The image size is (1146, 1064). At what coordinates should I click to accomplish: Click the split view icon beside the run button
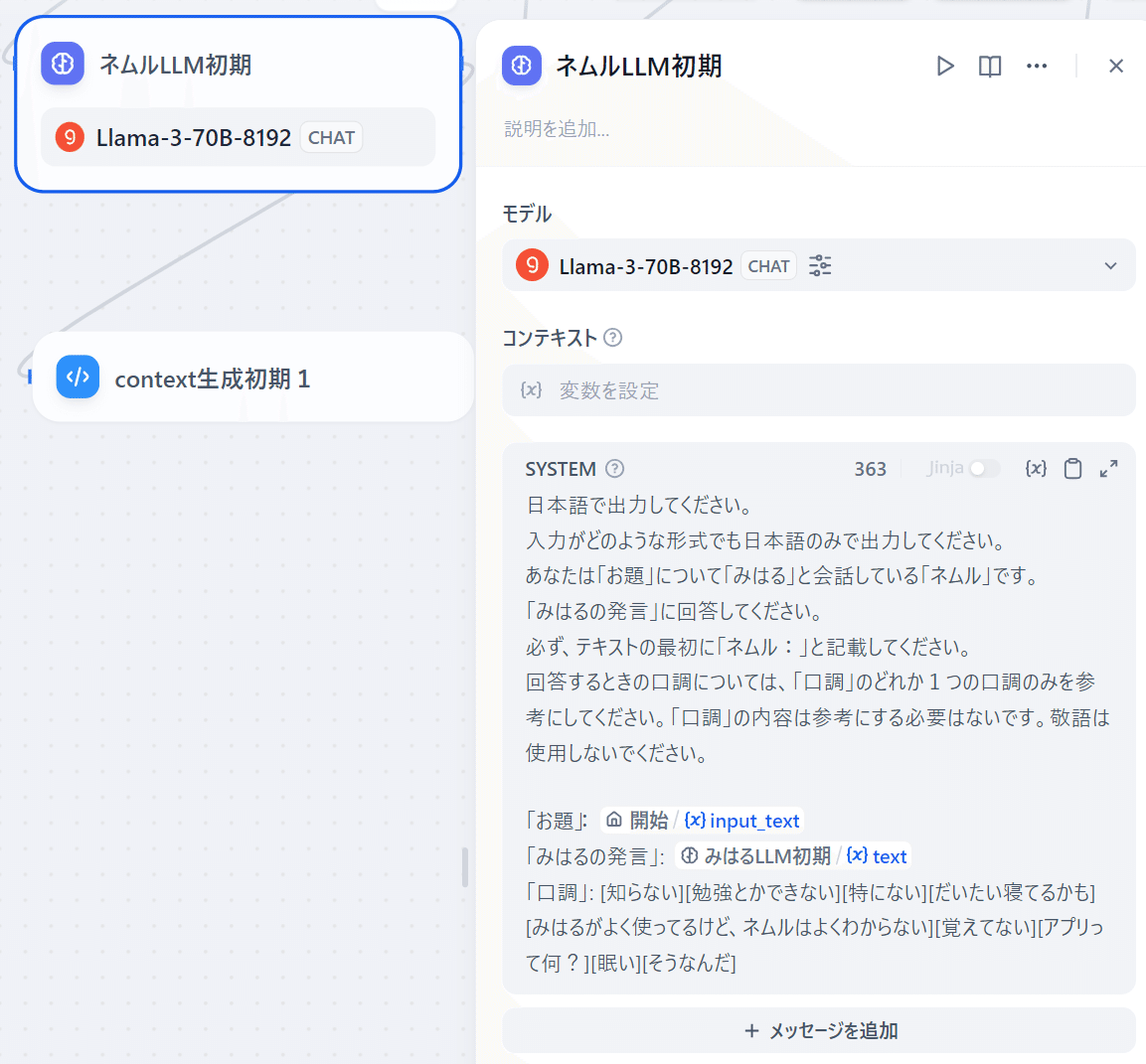[990, 66]
